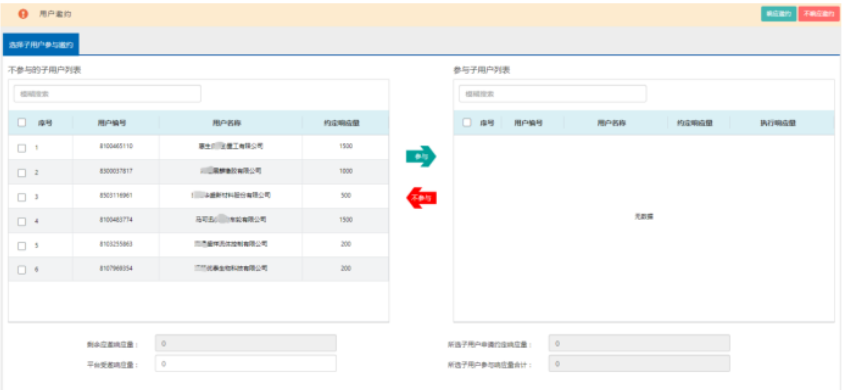Tick the checkbox for row 5 (8103255863)
The image size is (843, 390).
(22, 245)
